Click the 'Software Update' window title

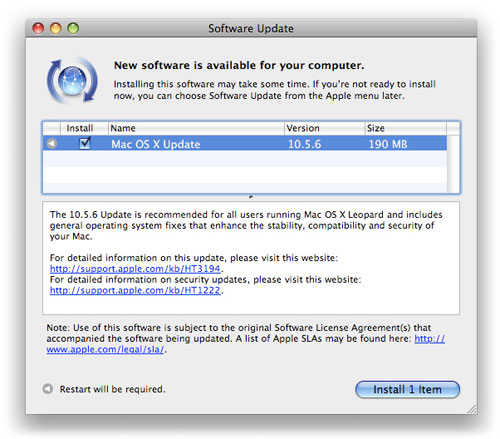tap(251, 28)
